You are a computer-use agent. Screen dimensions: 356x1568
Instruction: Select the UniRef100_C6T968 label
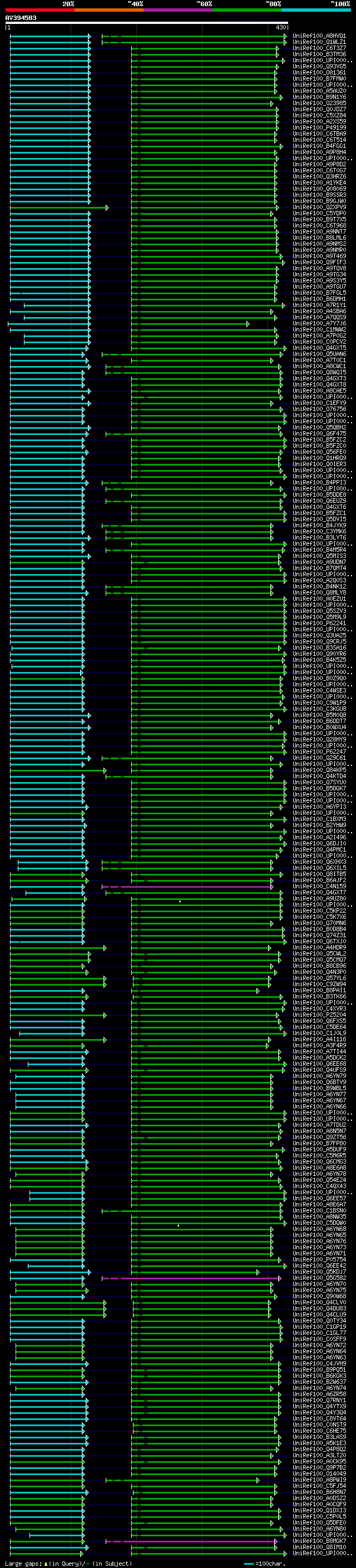319,225
